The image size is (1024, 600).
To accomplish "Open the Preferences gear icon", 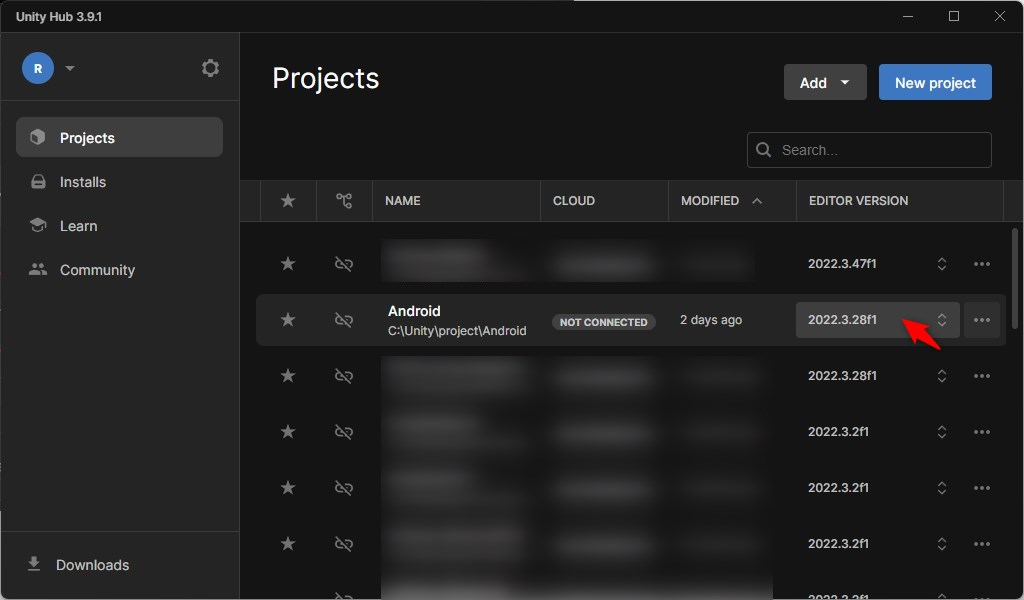I will [x=210, y=68].
